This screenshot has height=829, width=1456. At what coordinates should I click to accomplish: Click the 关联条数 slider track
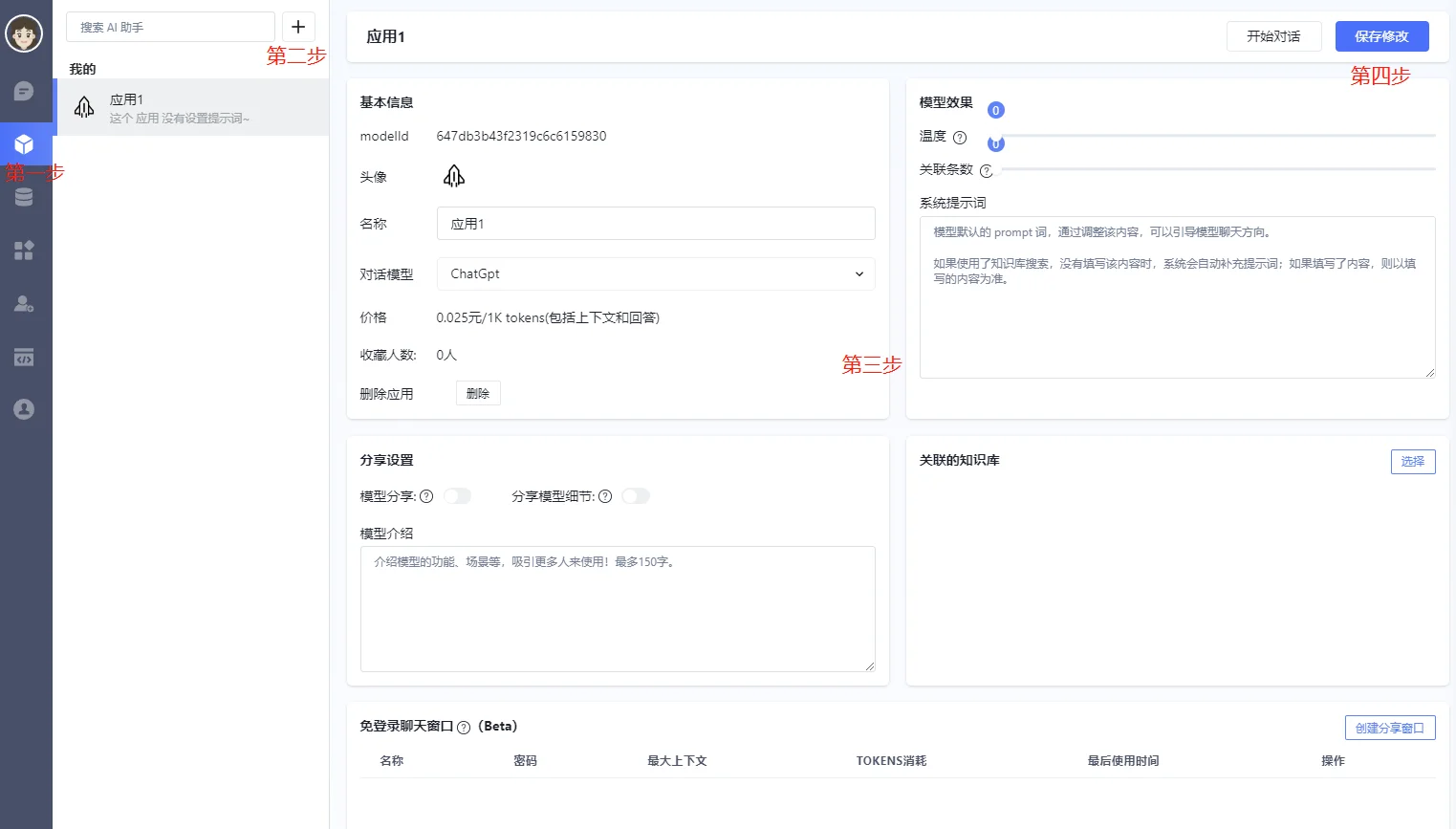tap(1218, 168)
